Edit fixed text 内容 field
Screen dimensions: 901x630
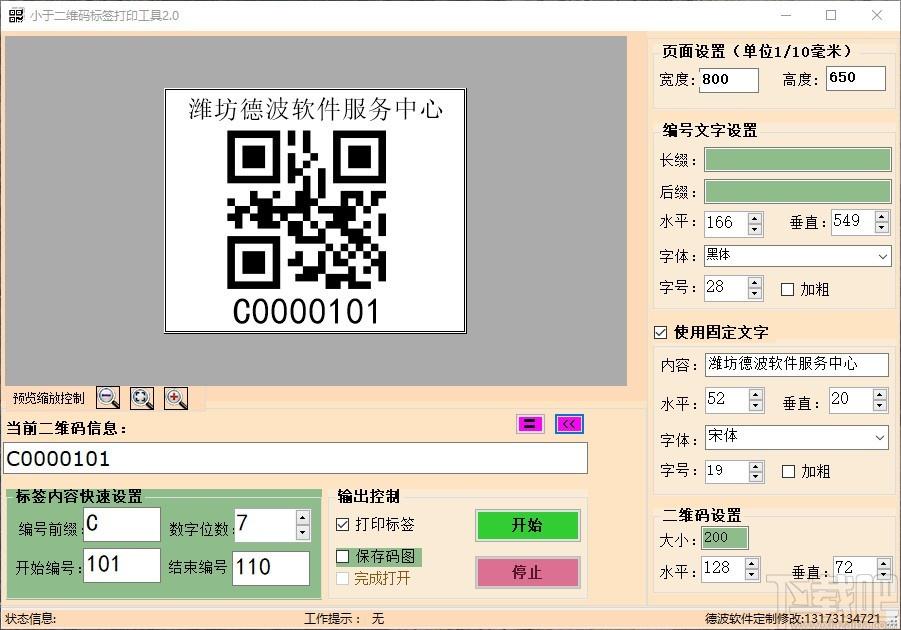796,364
